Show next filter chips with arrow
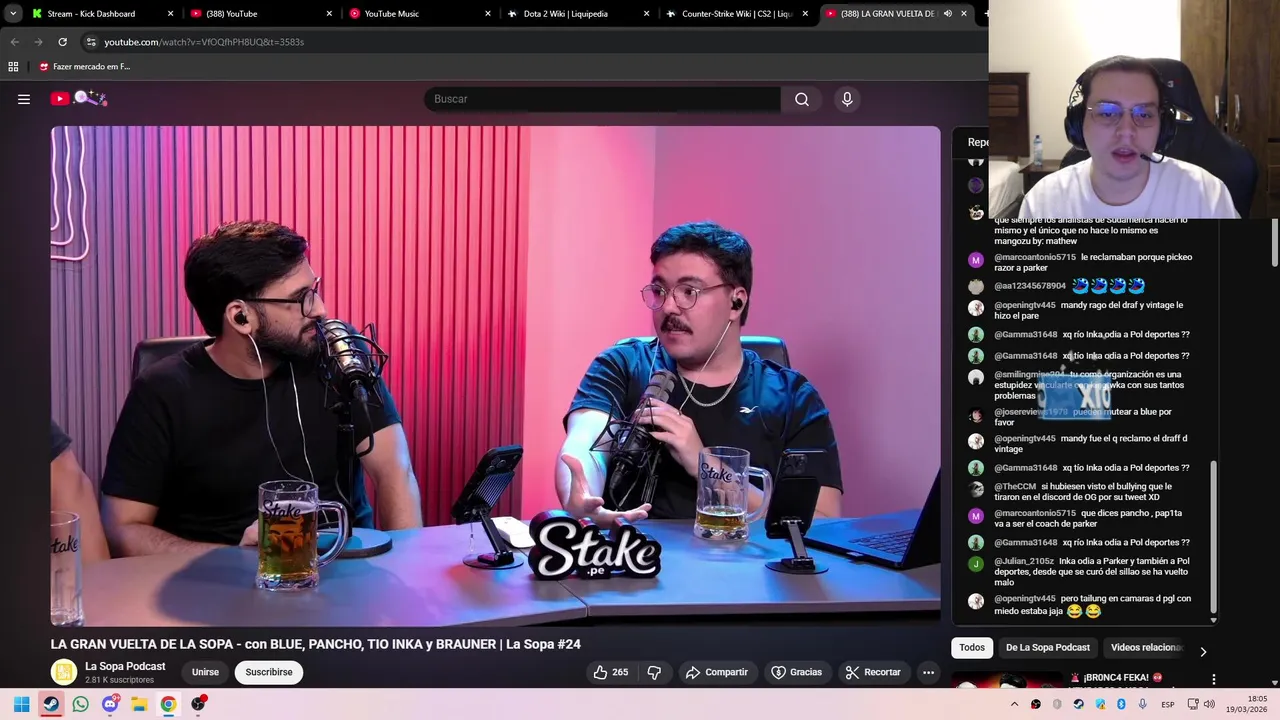The image size is (1280, 720). tap(1203, 652)
